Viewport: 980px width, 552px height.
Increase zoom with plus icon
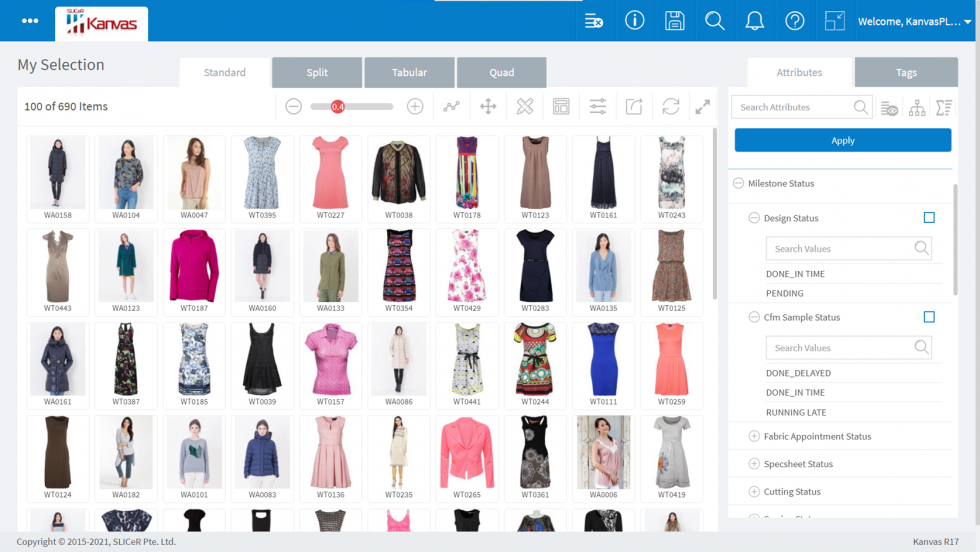pyautogui.click(x=415, y=106)
